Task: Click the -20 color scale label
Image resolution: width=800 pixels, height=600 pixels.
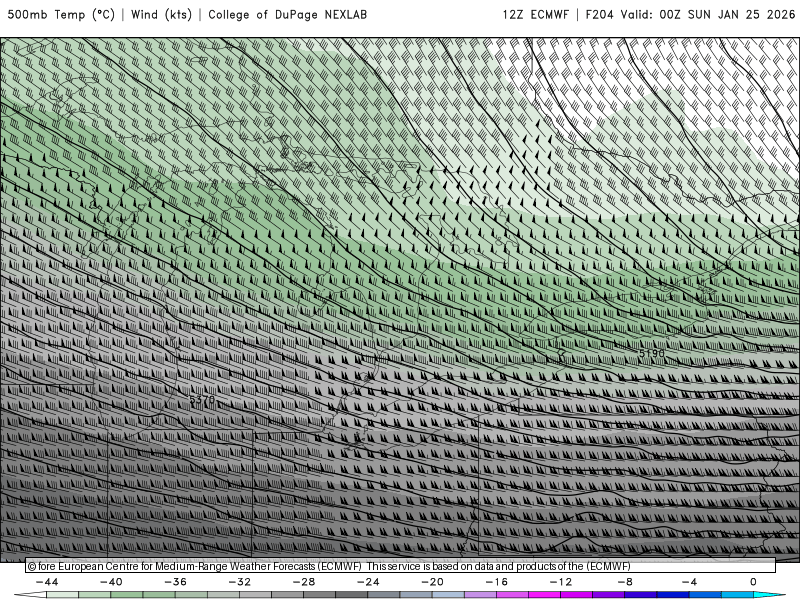Action: point(432,582)
